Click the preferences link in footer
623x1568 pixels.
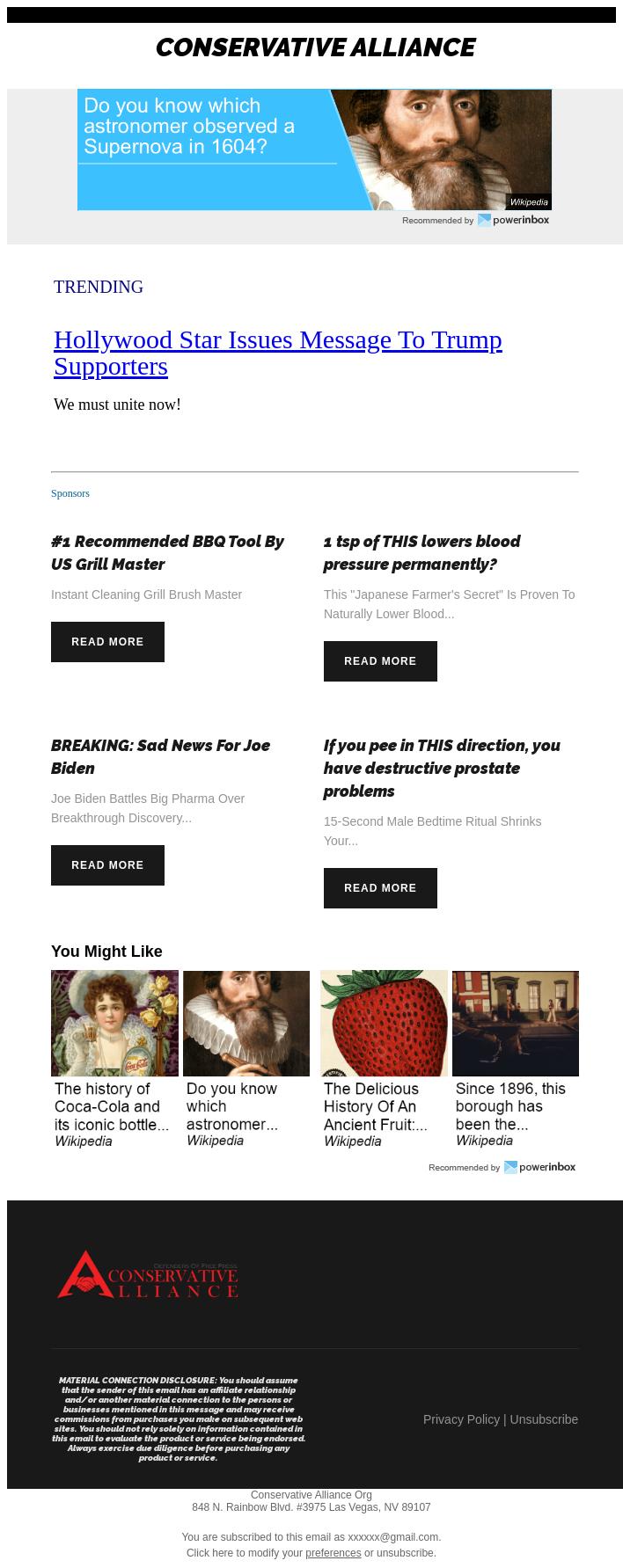pyautogui.click(x=333, y=1553)
